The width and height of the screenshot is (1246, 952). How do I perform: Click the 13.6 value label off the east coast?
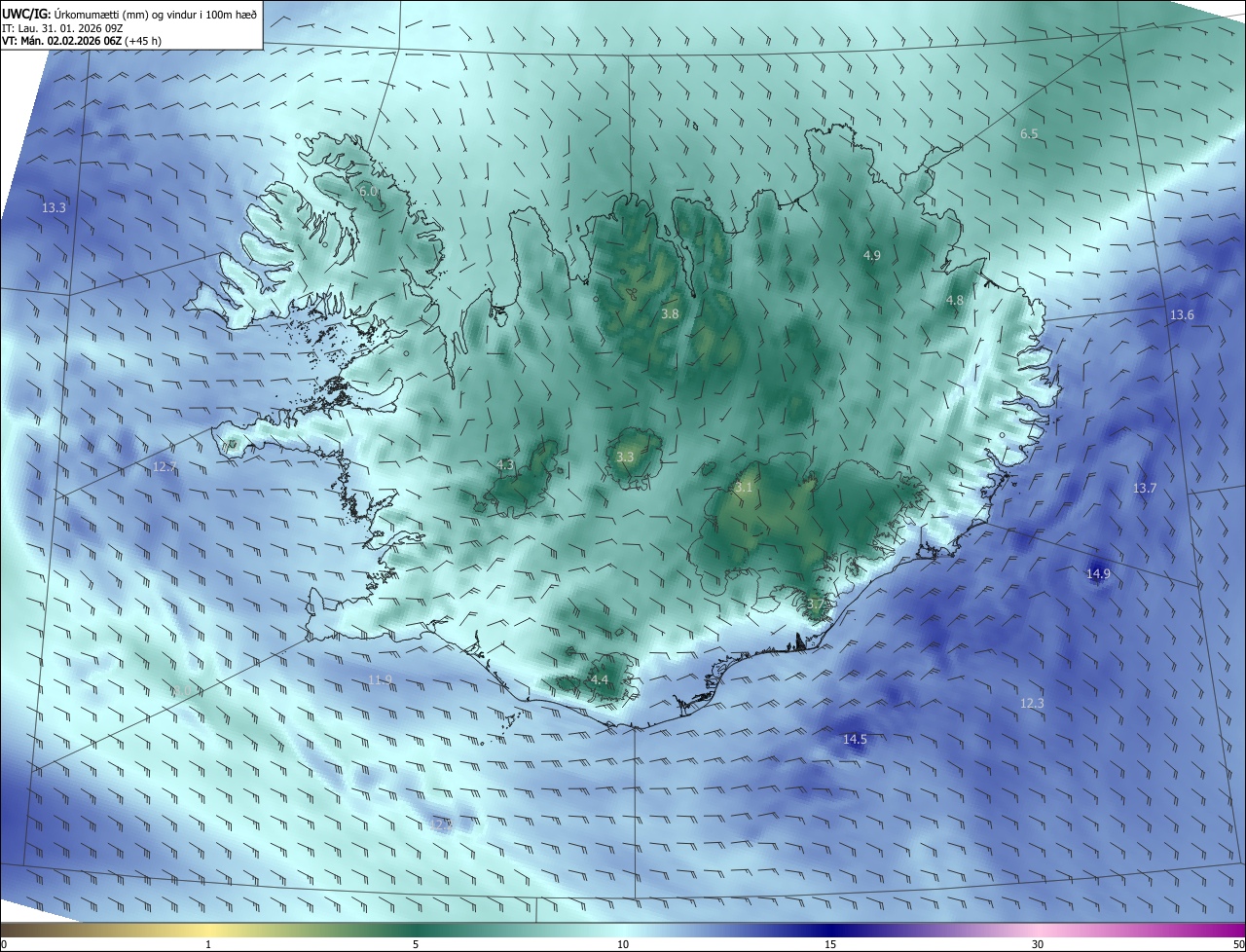point(1182,315)
